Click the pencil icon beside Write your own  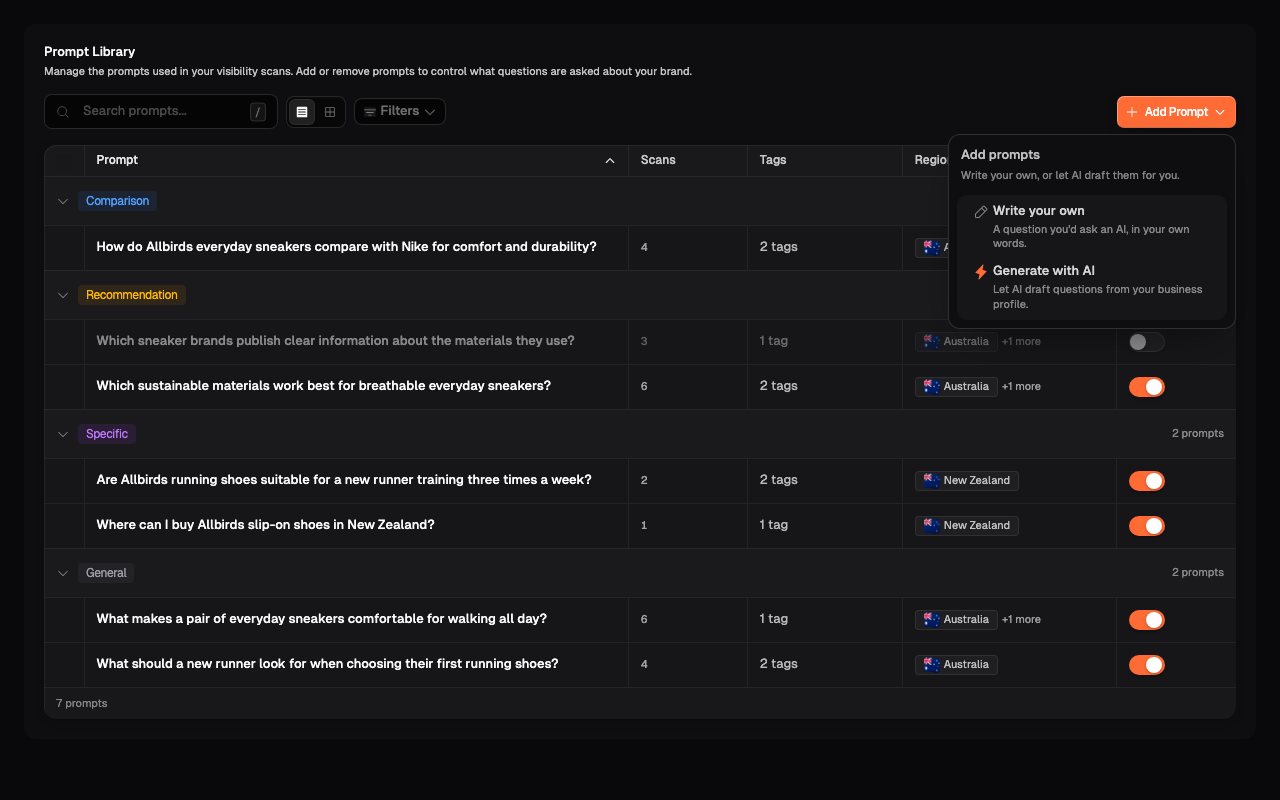click(981, 212)
